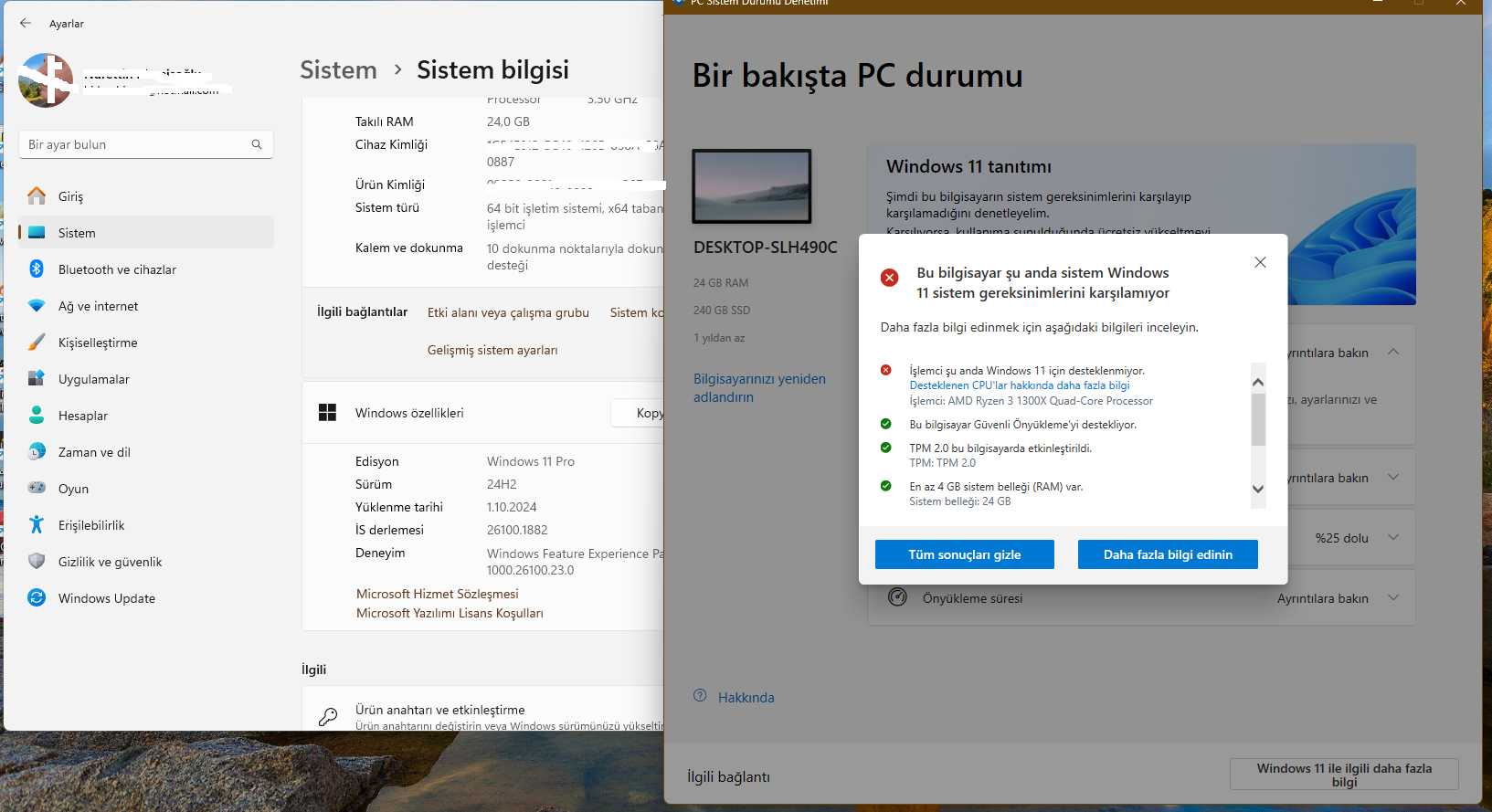The width and height of the screenshot is (1492, 812).
Task: Click the scrollbar thumb in the results list
Action: point(1258,419)
